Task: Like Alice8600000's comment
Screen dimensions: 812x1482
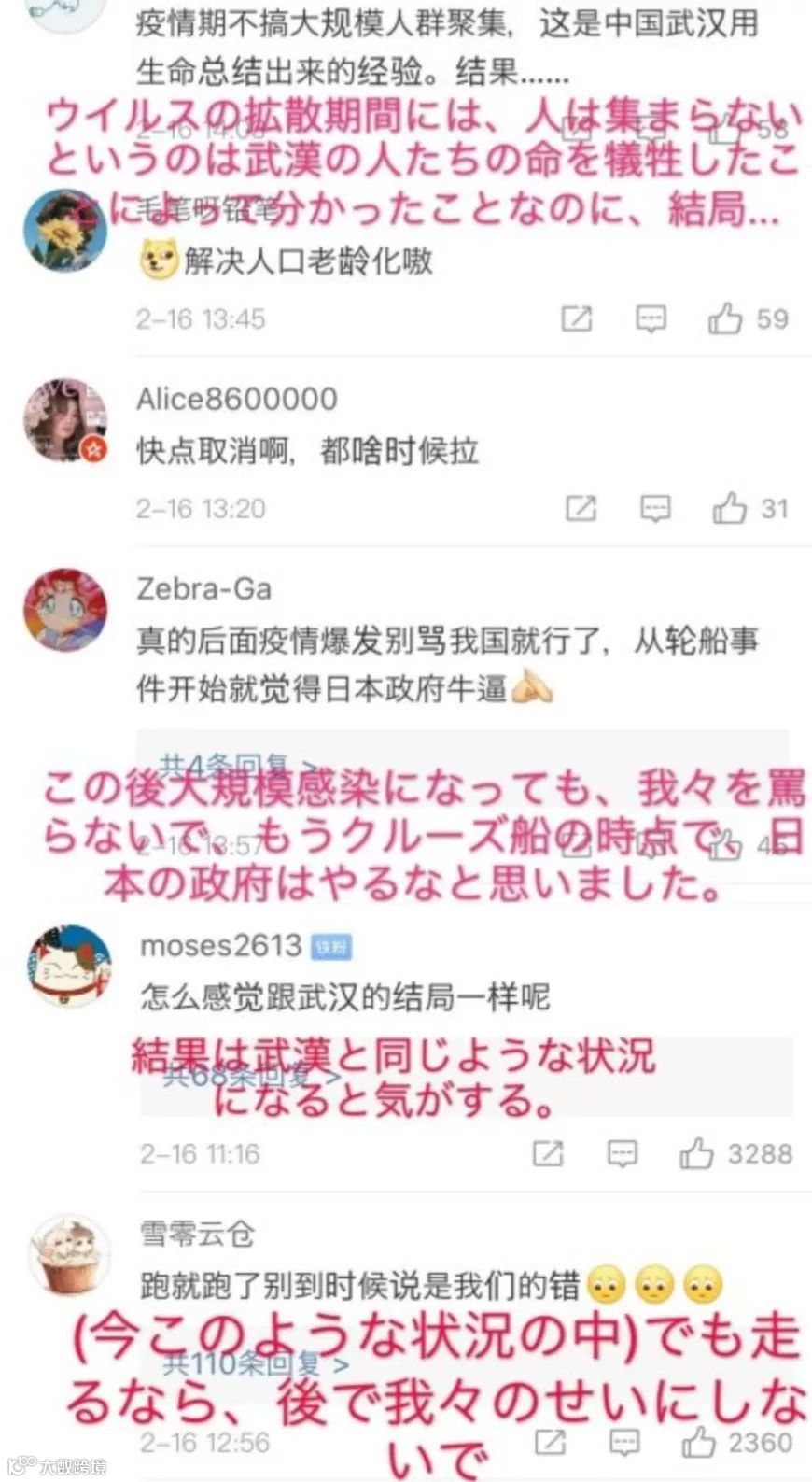Action: [730, 509]
